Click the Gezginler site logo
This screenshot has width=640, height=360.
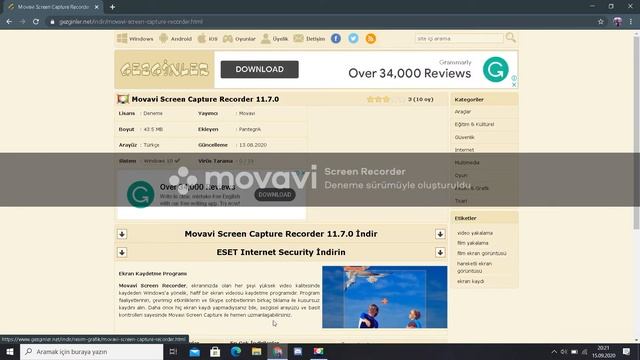click(164, 69)
